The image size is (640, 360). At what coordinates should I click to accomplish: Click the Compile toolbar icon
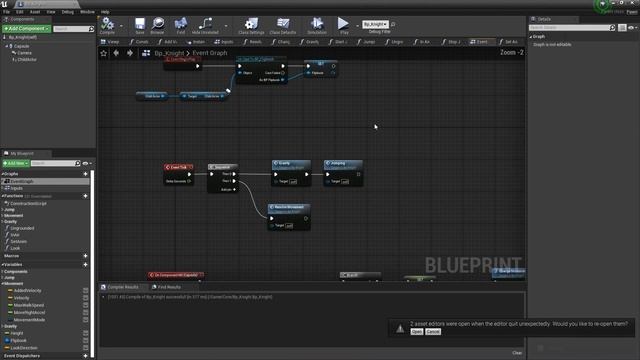click(x=107, y=24)
